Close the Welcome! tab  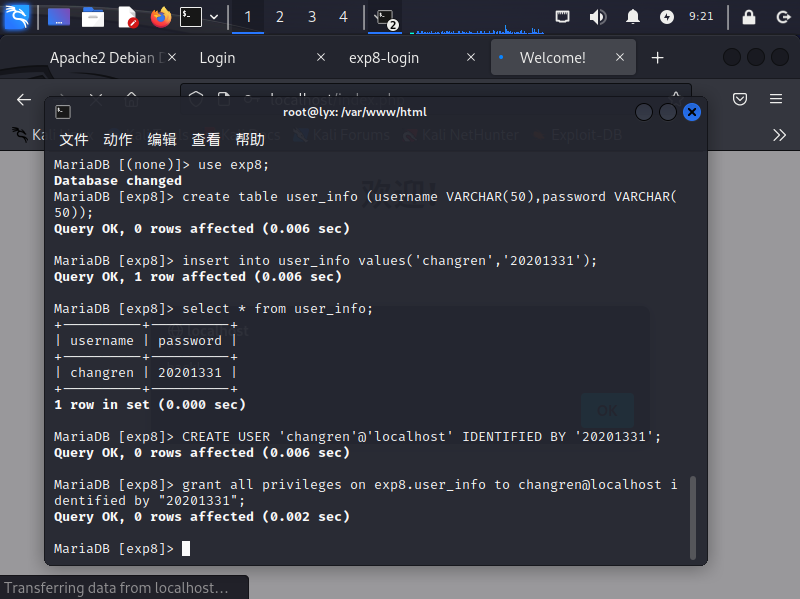[x=620, y=57]
